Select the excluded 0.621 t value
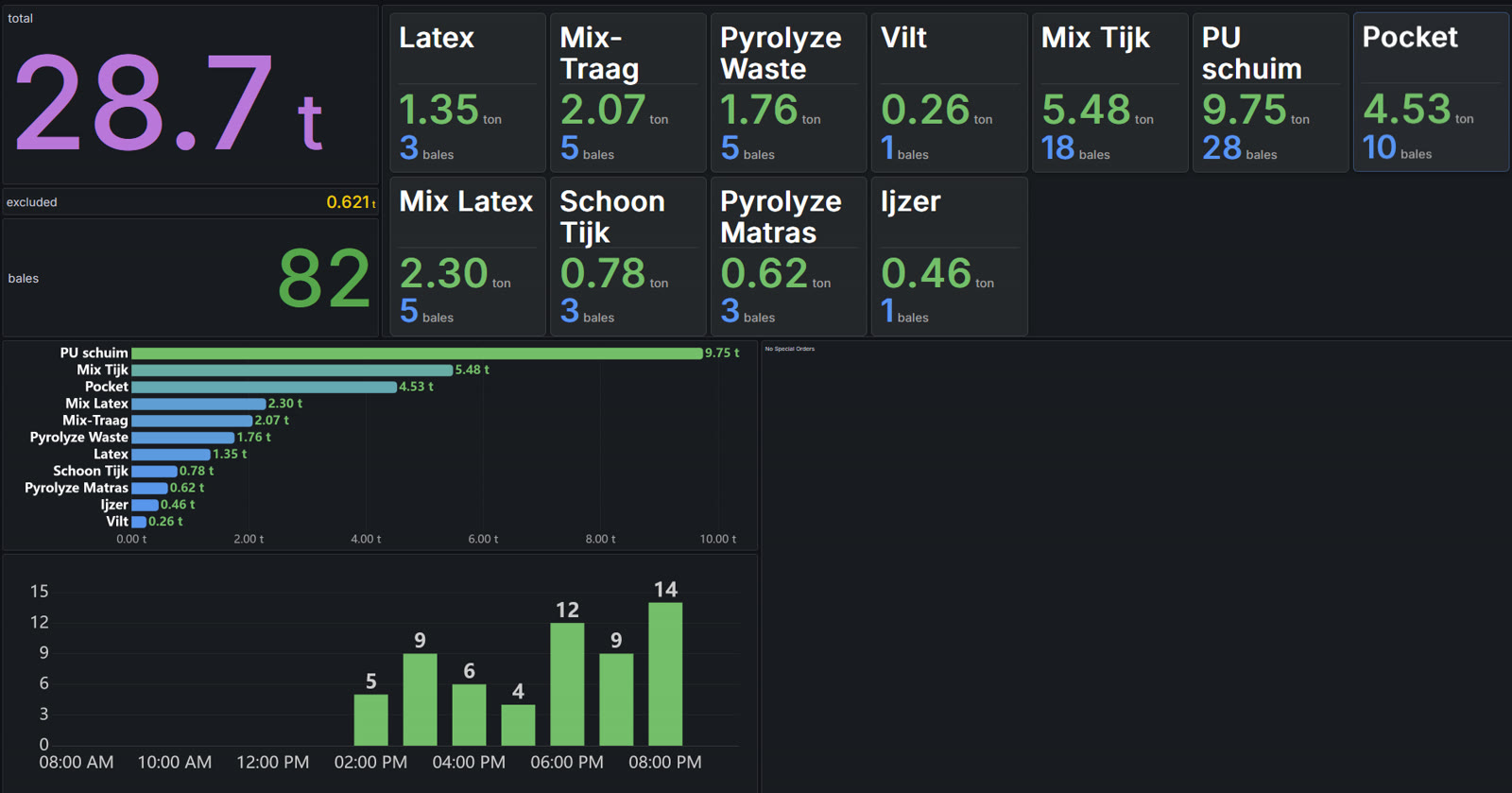 (351, 202)
